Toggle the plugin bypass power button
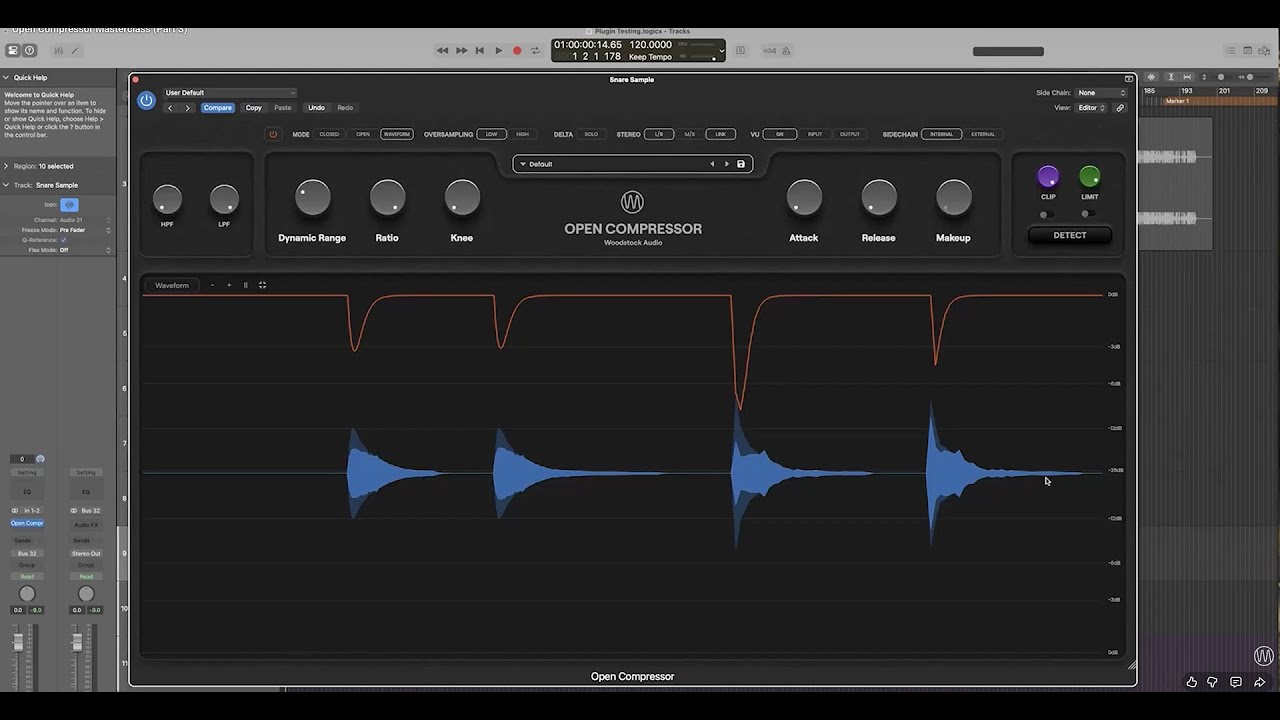Image resolution: width=1280 pixels, height=720 pixels. 146,100
